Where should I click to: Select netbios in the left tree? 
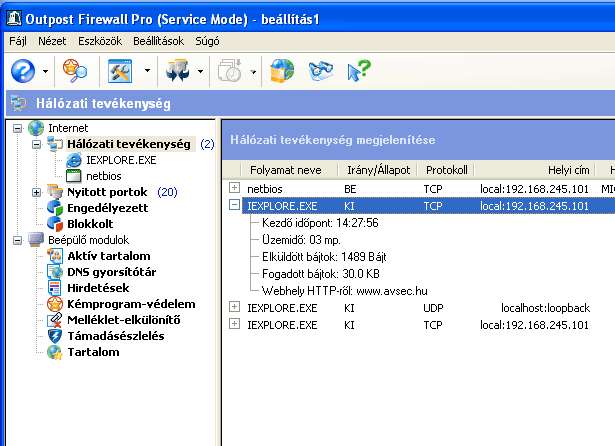click(x=104, y=176)
